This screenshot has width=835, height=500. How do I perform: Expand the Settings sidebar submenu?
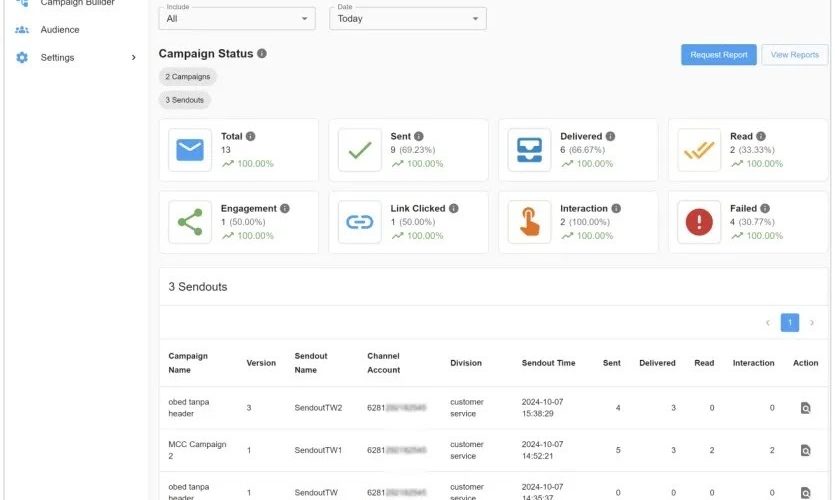pos(133,58)
